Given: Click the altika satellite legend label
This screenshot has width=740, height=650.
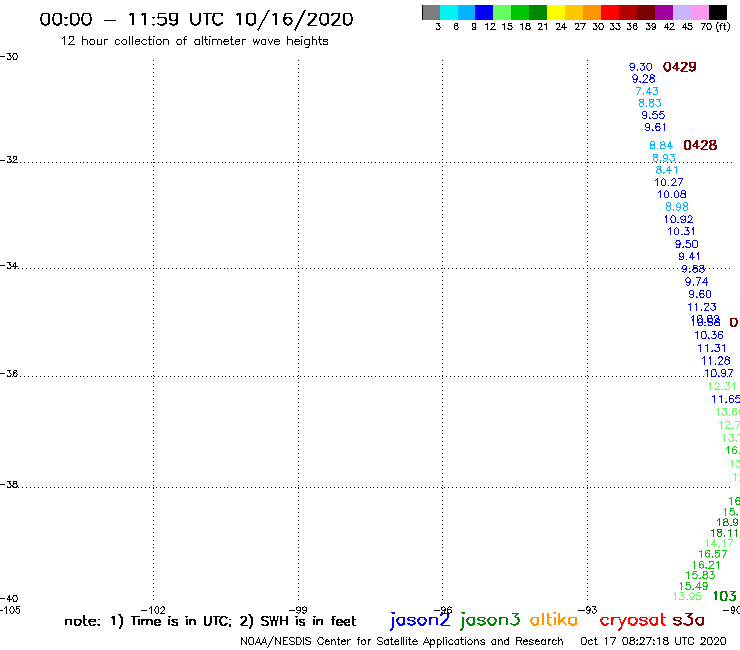Looking at the screenshot, I should (x=554, y=620).
